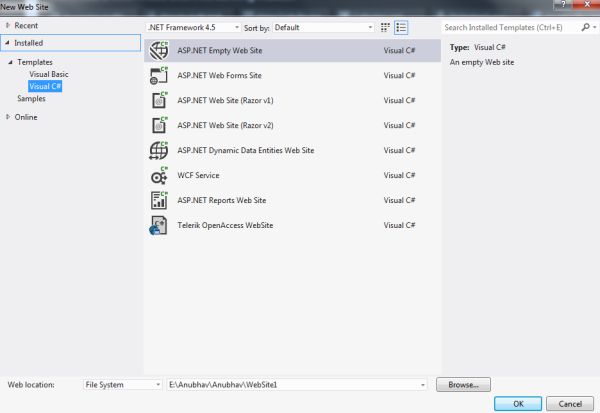Switch to small icons grid view

point(385,28)
